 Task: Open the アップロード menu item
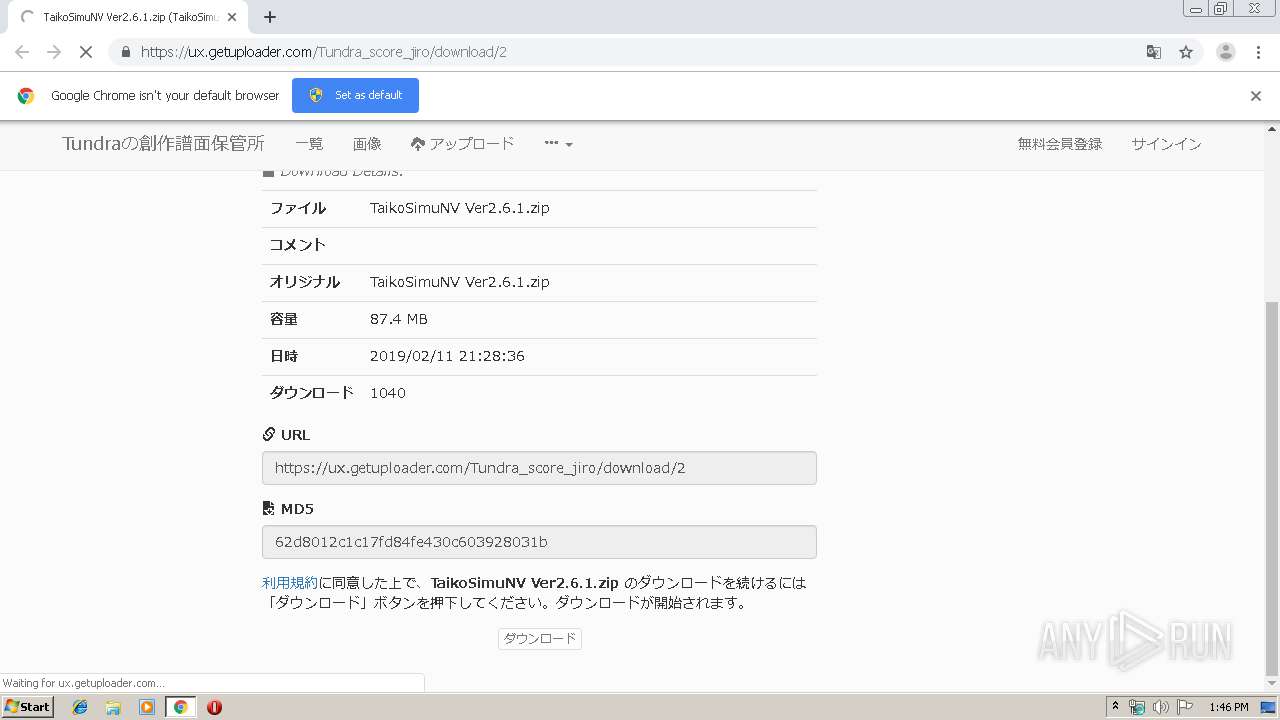(462, 144)
